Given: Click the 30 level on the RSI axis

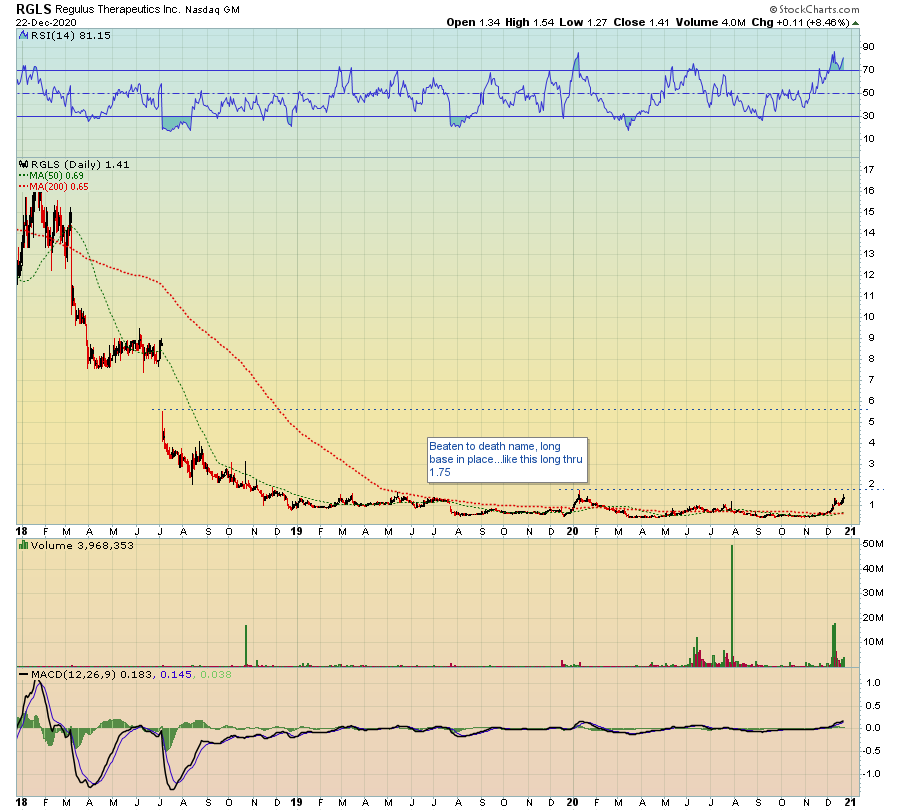Looking at the screenshot, I should [x=868, y=116].
